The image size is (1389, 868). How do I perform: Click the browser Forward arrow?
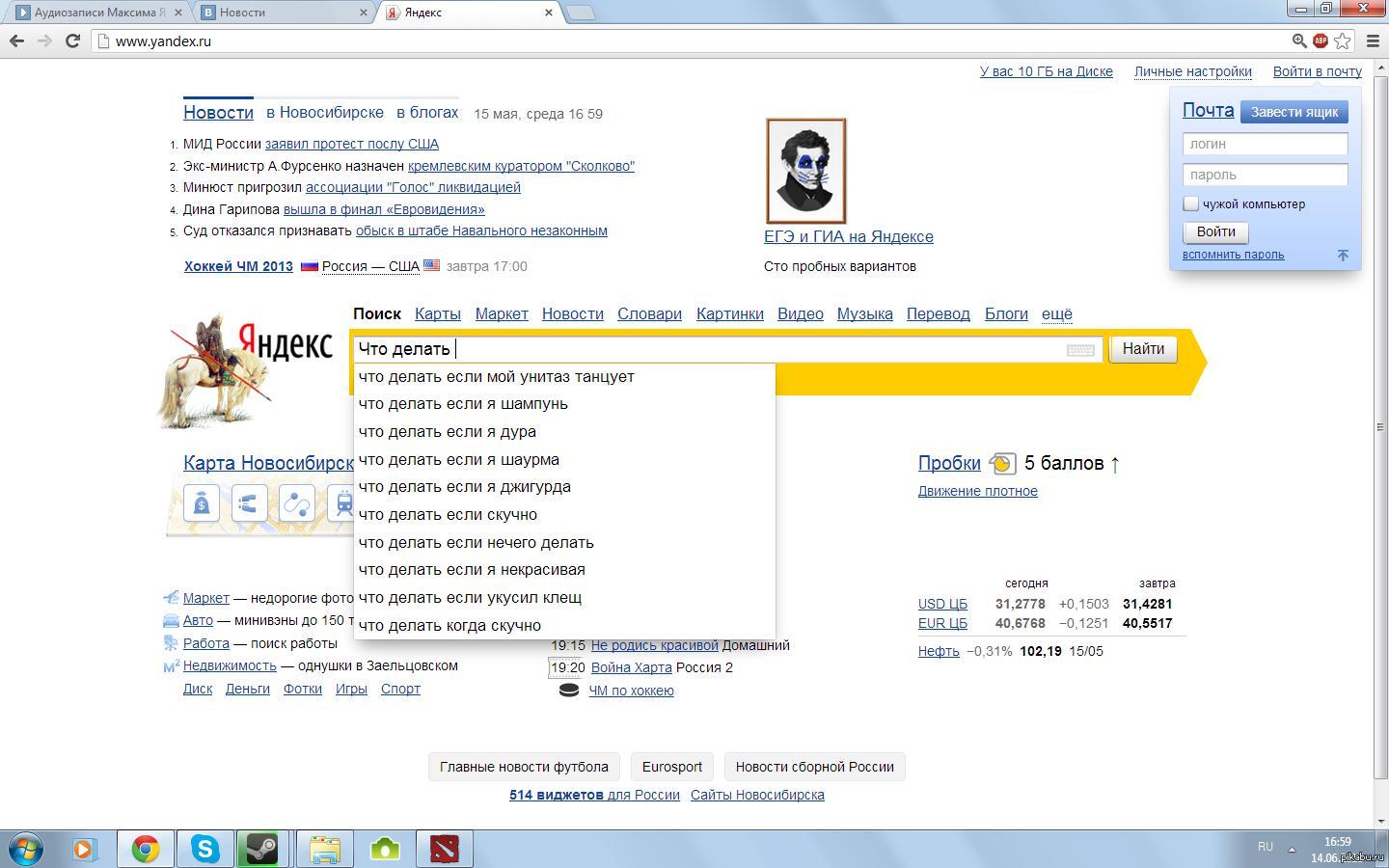pyautogui.click(x=44, y=41)
